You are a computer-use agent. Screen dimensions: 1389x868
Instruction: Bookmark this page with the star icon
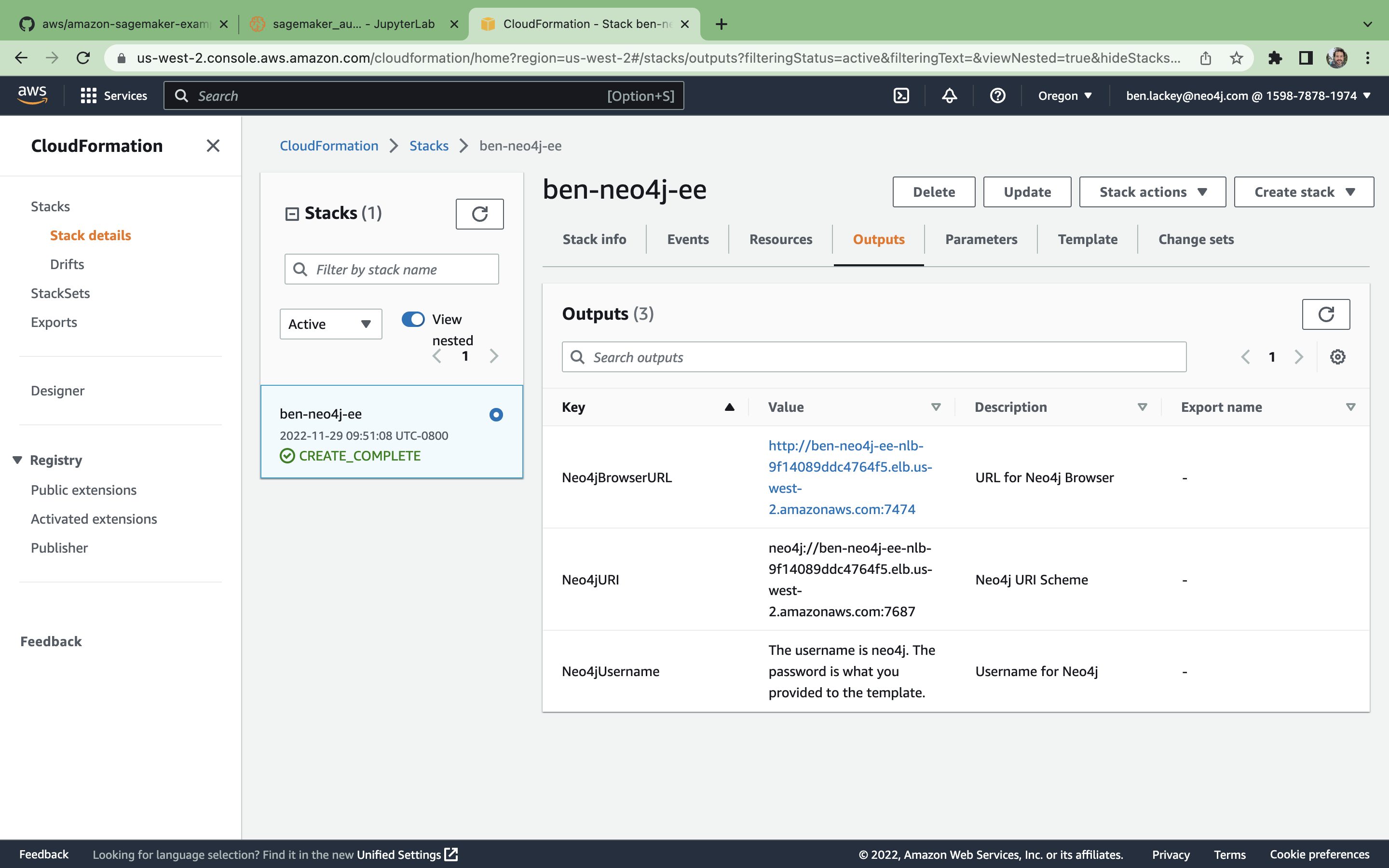[x=1236, y=58]
